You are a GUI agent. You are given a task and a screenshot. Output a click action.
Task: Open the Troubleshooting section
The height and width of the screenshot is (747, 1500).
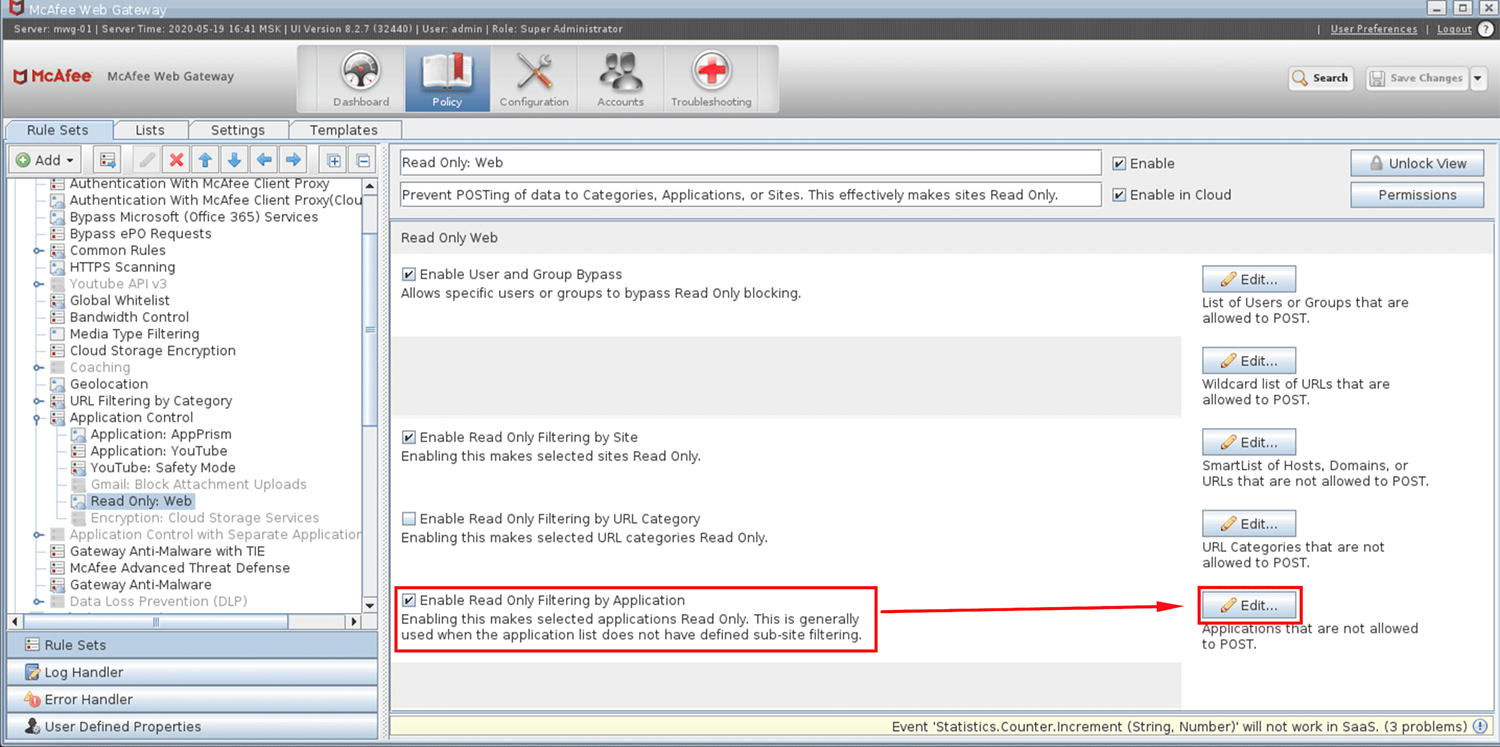click(711, 79)
